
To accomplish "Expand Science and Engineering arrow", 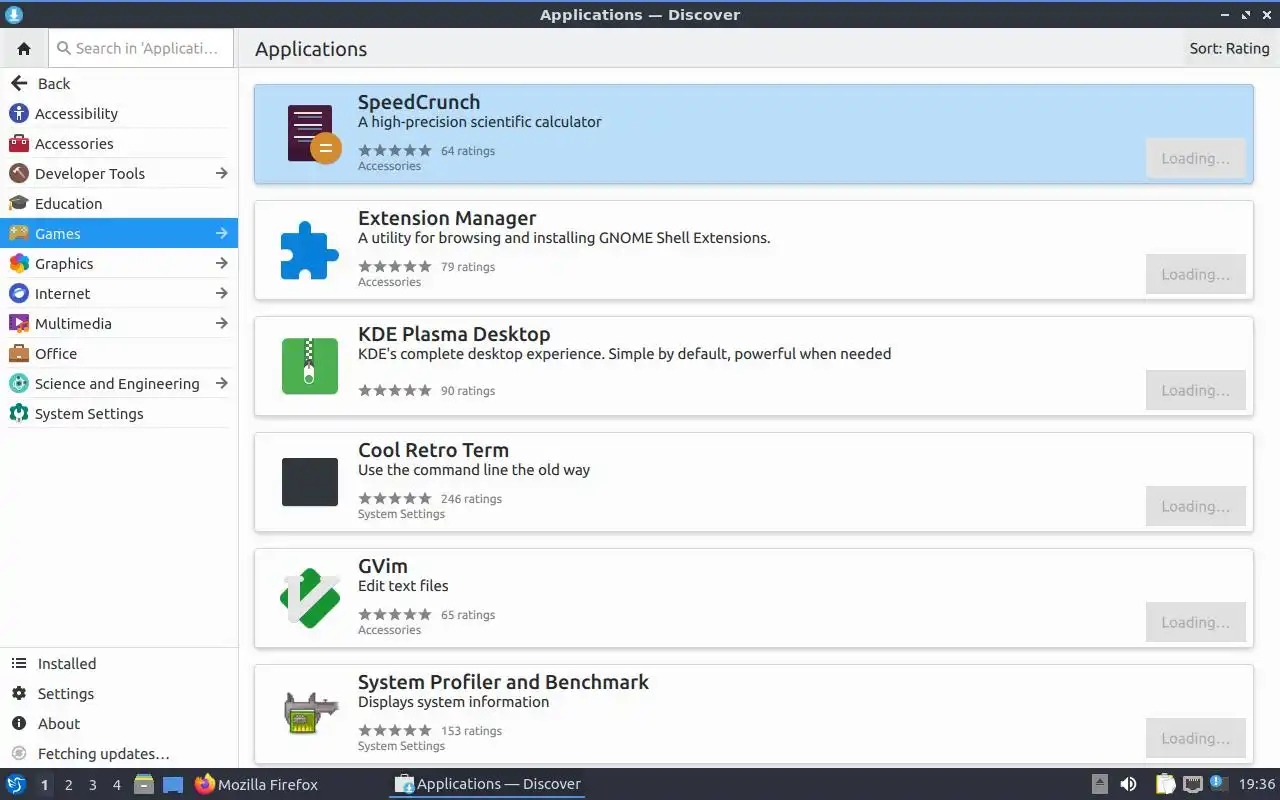I will pyautogui.click(x=222, y=384).
